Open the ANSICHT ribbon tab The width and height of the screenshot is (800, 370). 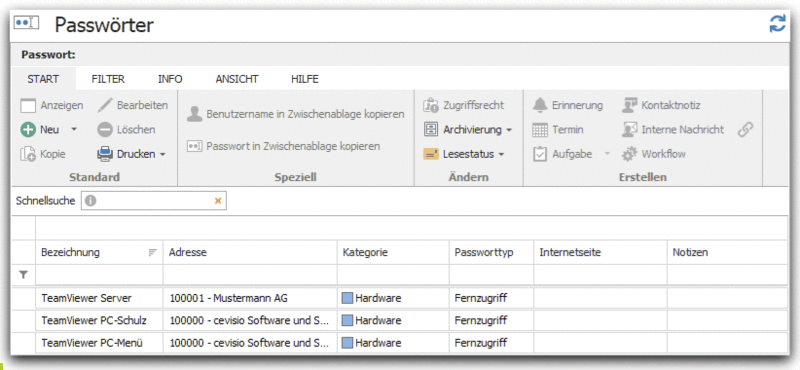point(237,79)
